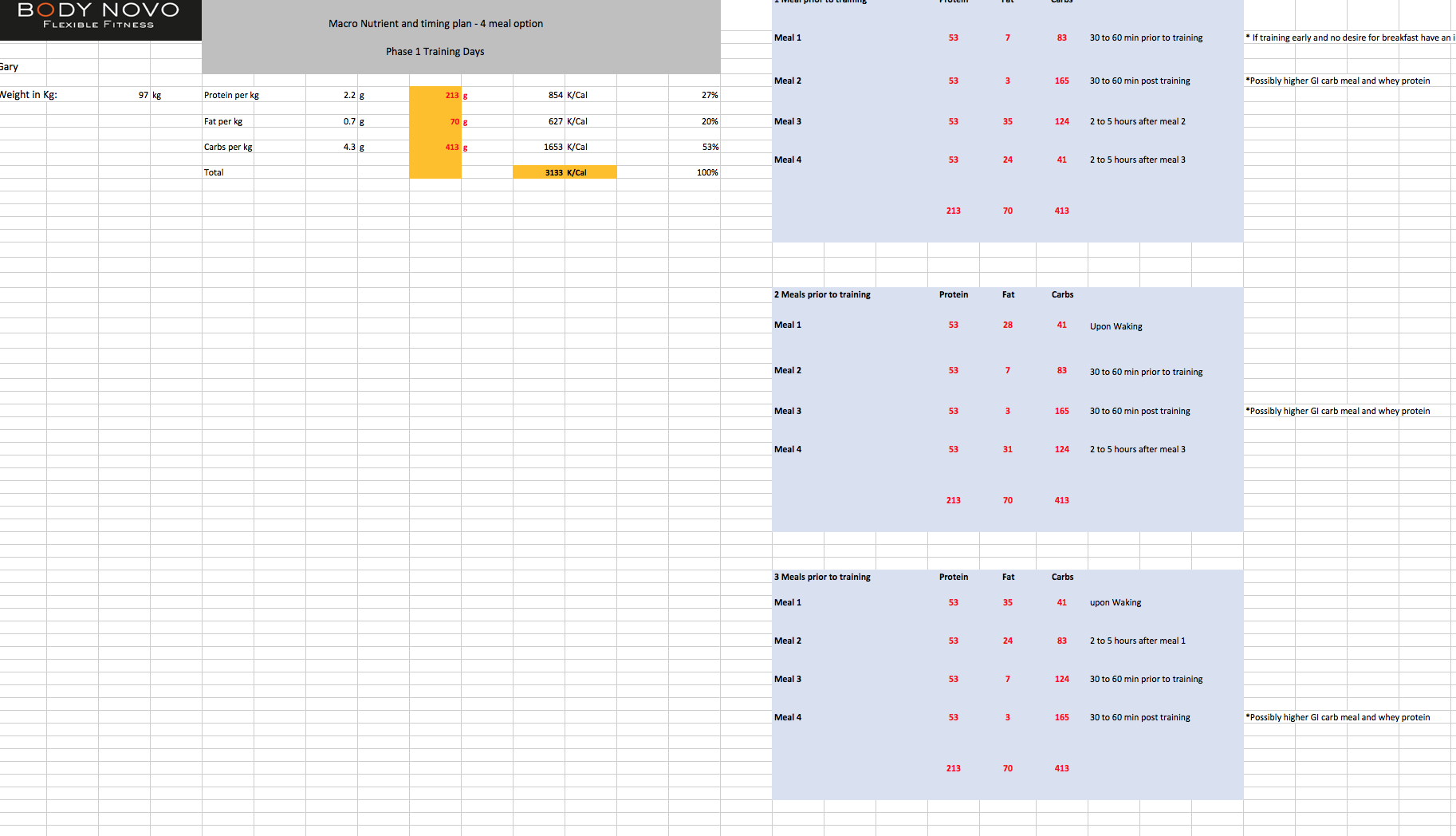Select the orange '413' carbs grams cell
Screen dimensions: 1456x836
(452, 147)
